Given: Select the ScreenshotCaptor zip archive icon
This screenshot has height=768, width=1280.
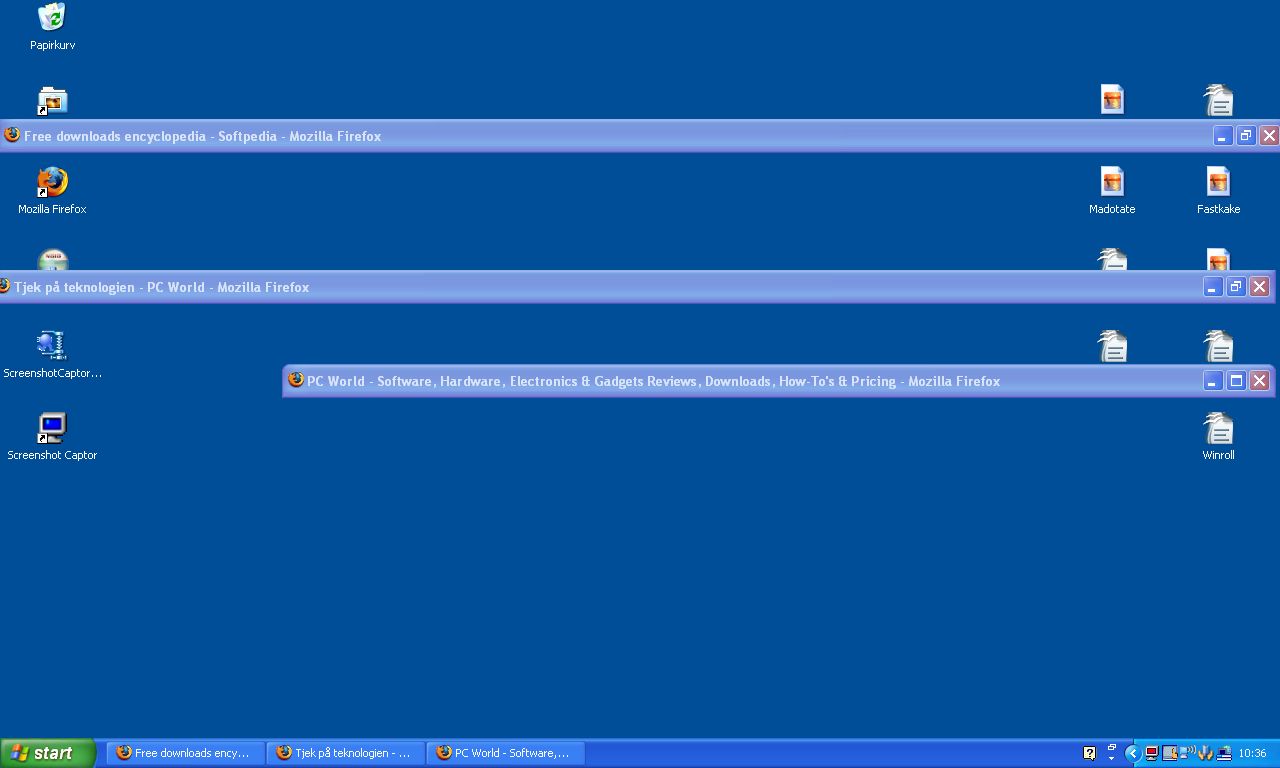Looking at the screenshot, I should [x=52, y=354].
